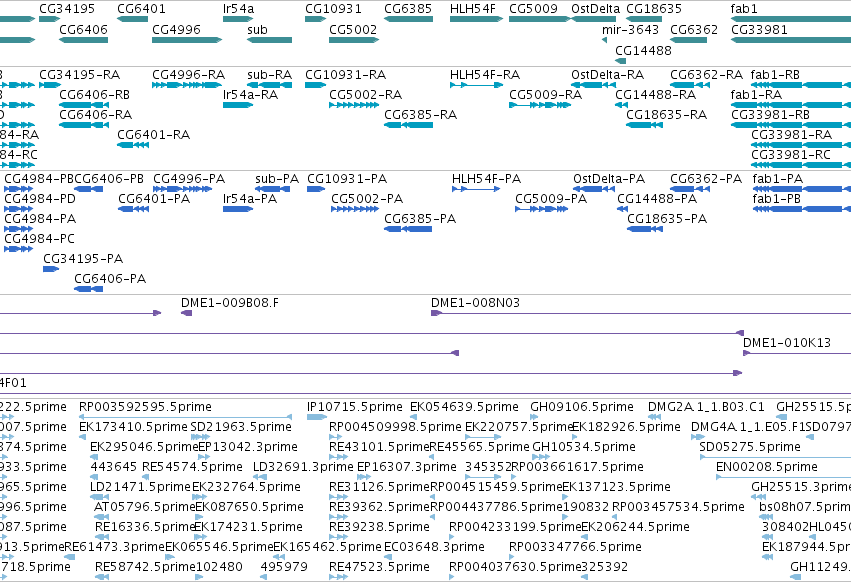Click the CG14488 gene label

coord(643,50)
